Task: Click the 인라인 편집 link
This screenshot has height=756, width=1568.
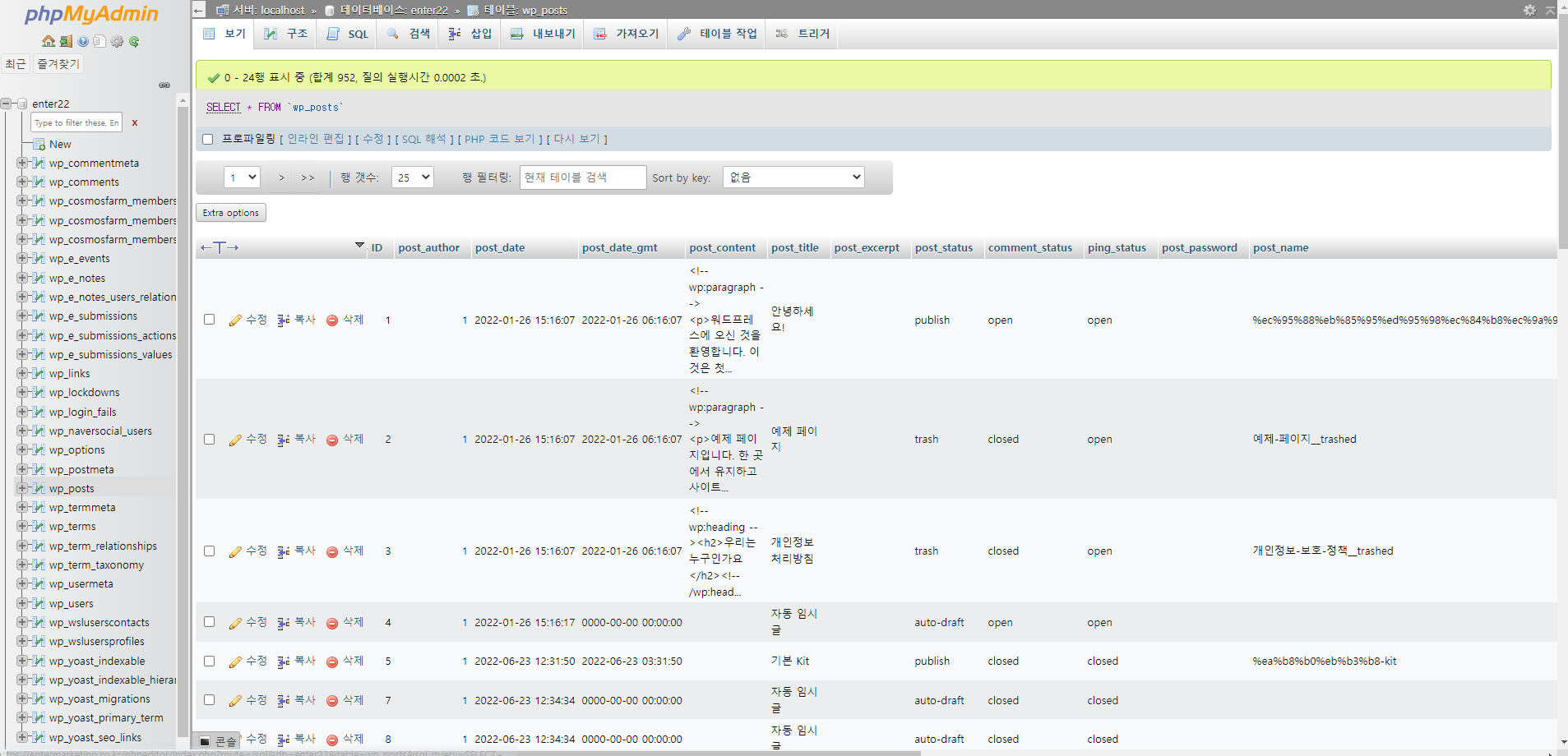Action: (316, 139)
